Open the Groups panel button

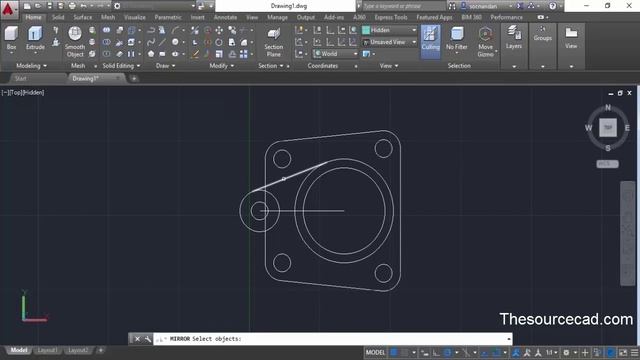click(x=542, y=34)
